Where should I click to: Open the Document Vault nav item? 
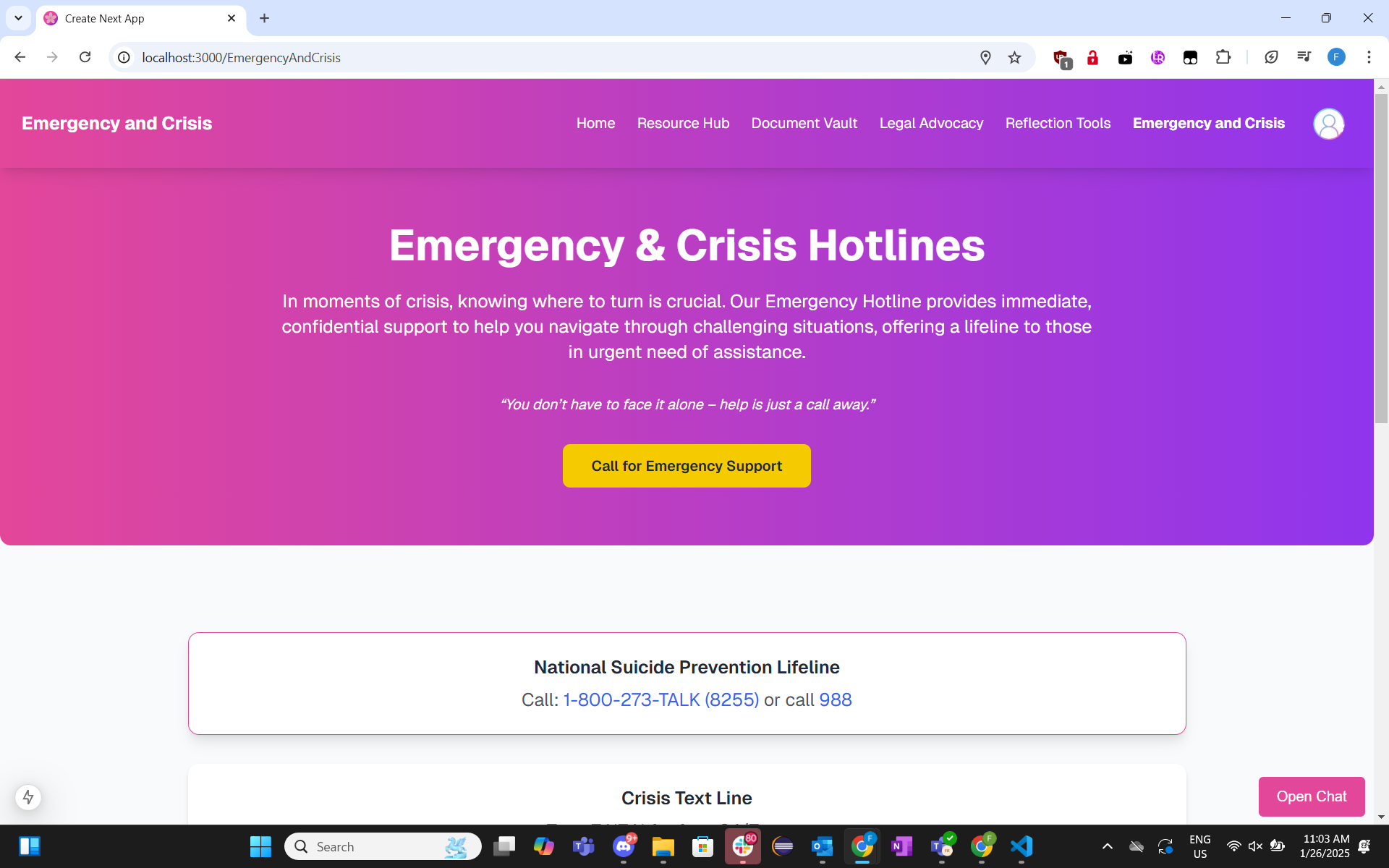[804, 124]
